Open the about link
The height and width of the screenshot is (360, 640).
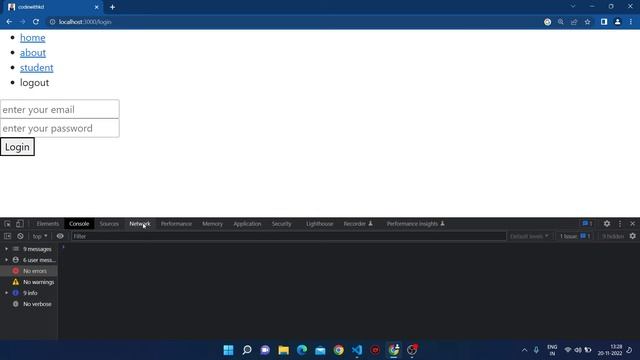(x=33, y=53)
